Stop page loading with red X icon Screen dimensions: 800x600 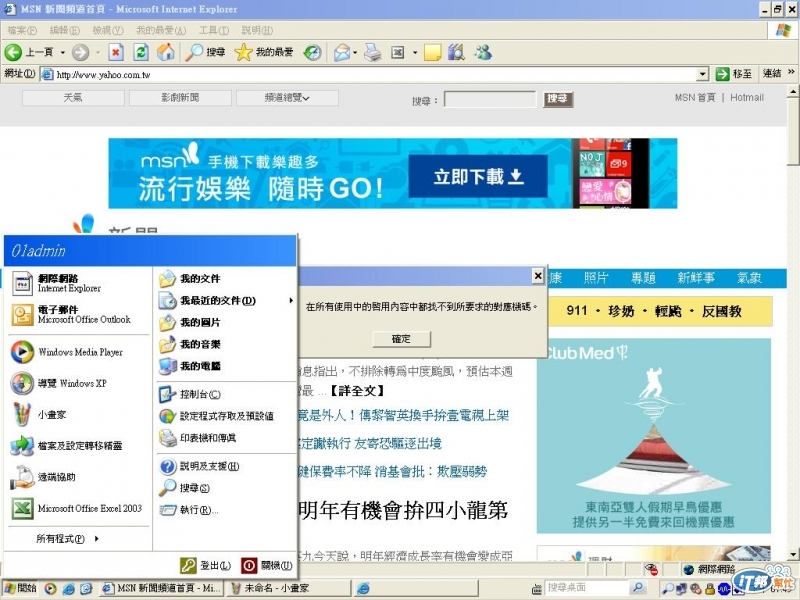(116, 52)
